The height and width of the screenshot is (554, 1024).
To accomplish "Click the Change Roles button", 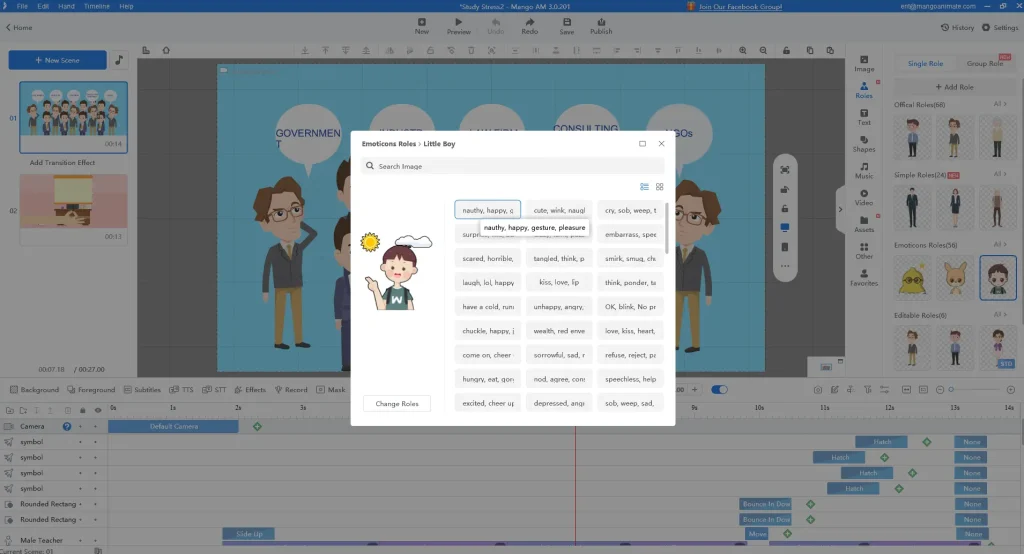I will (397, 403).
